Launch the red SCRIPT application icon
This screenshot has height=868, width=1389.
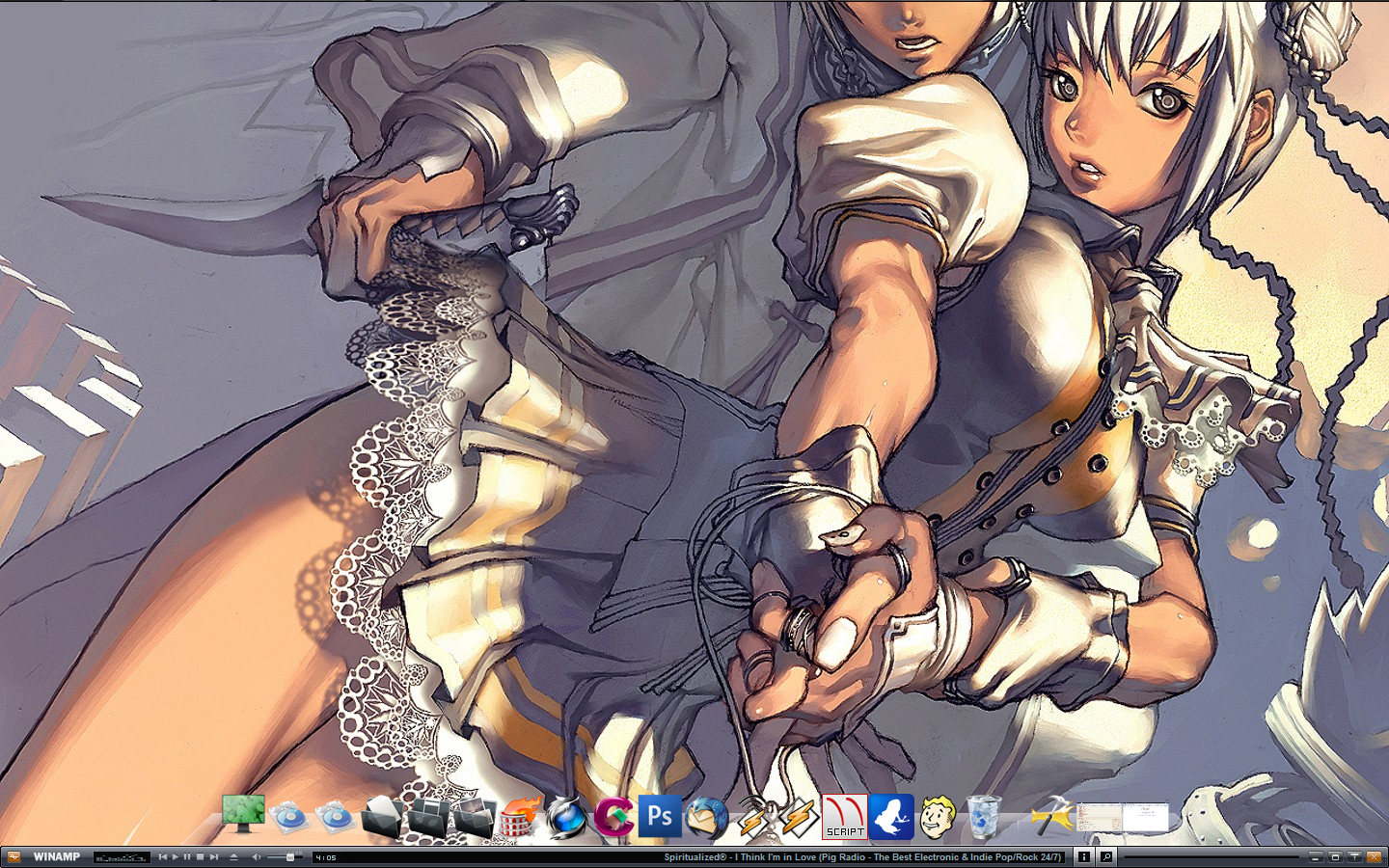[844, 817]
